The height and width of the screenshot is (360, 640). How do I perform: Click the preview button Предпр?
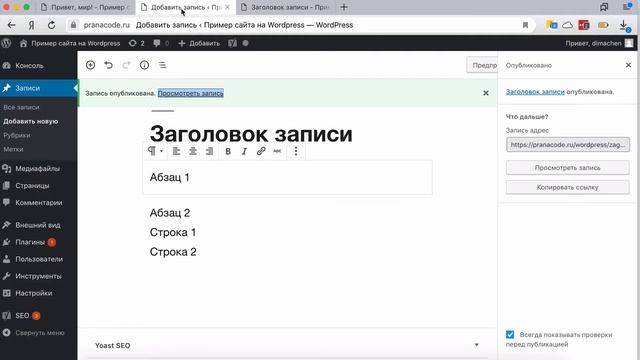[x=482, y=65]
